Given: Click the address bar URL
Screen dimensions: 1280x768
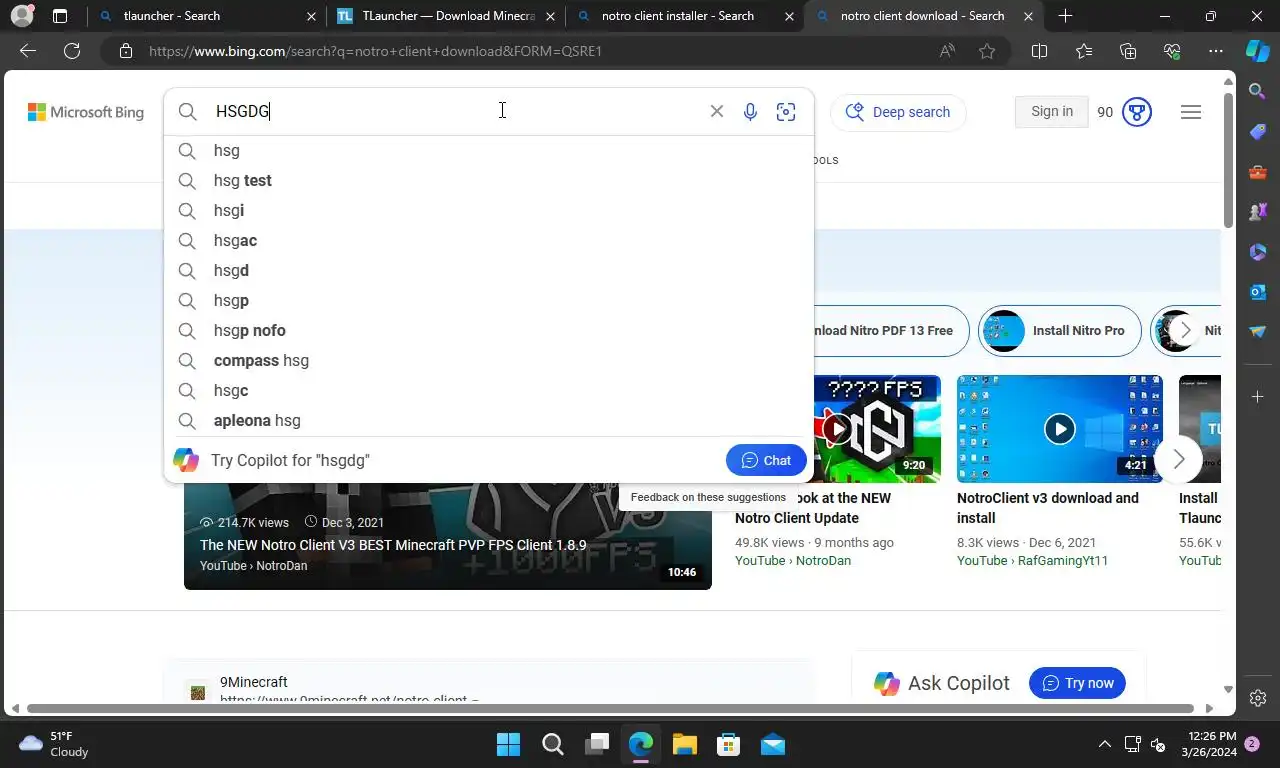Looking at the screenshot, I should (375, 51).
